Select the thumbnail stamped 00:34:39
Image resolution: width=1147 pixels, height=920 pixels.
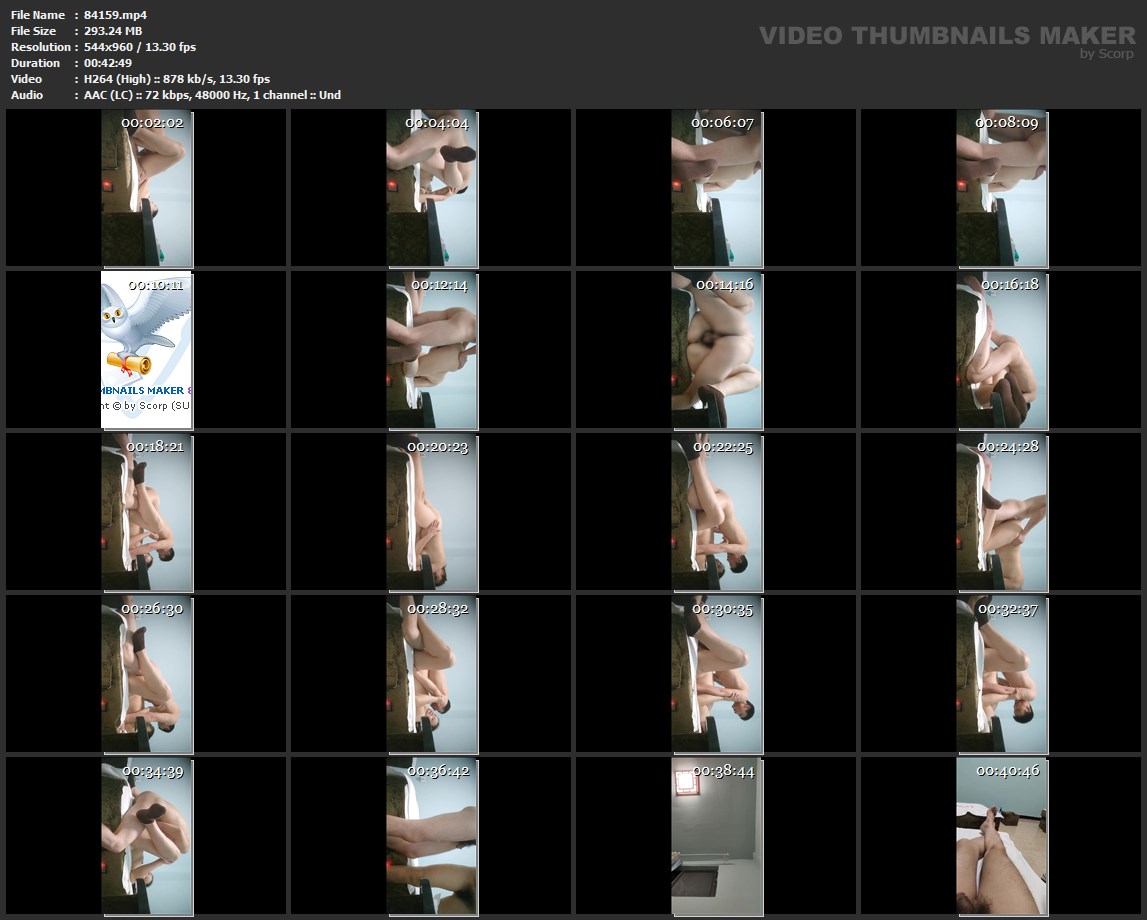(147, 837)
